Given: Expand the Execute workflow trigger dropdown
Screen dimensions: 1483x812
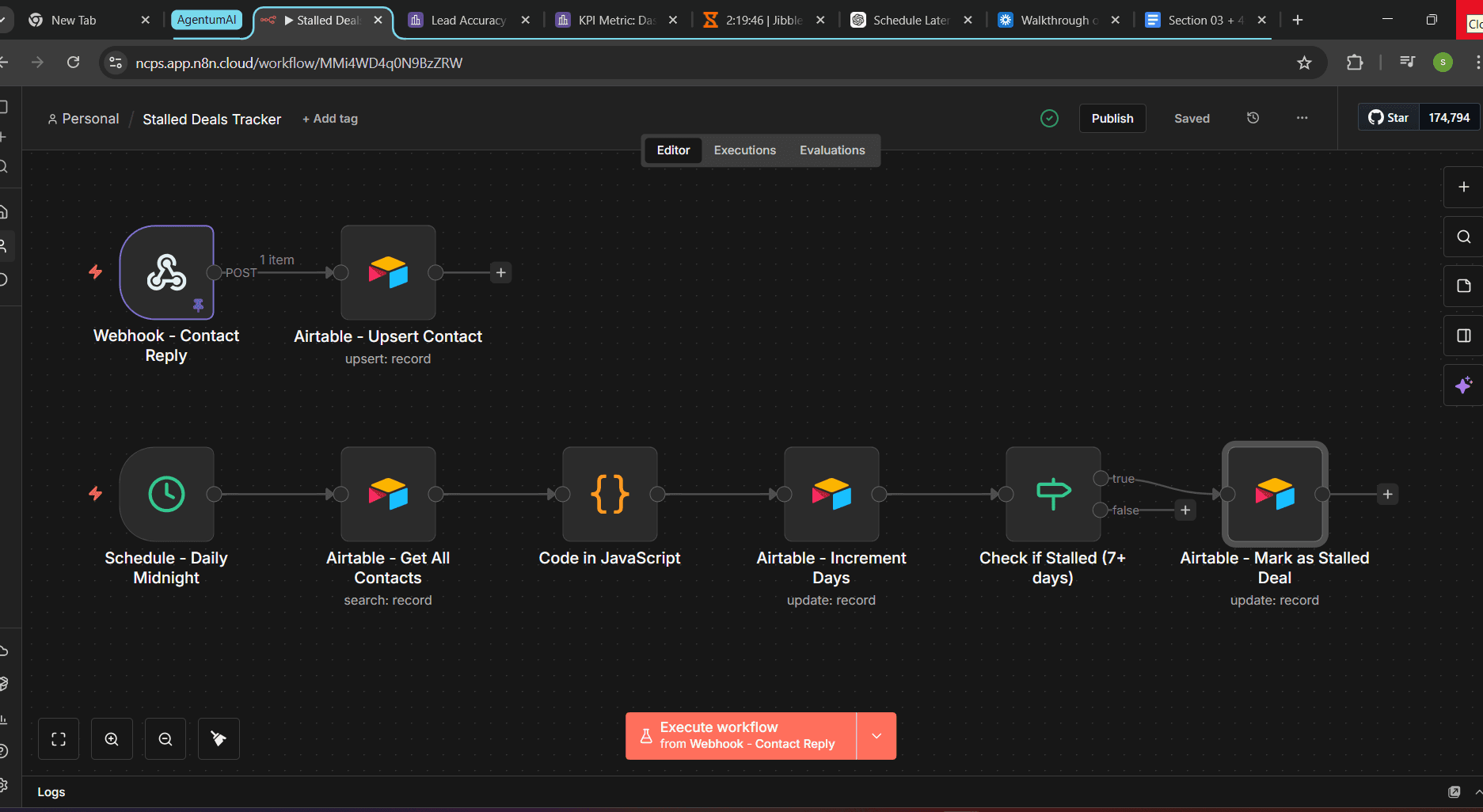Looking at the screenshot, I should (x=876, y=736).
